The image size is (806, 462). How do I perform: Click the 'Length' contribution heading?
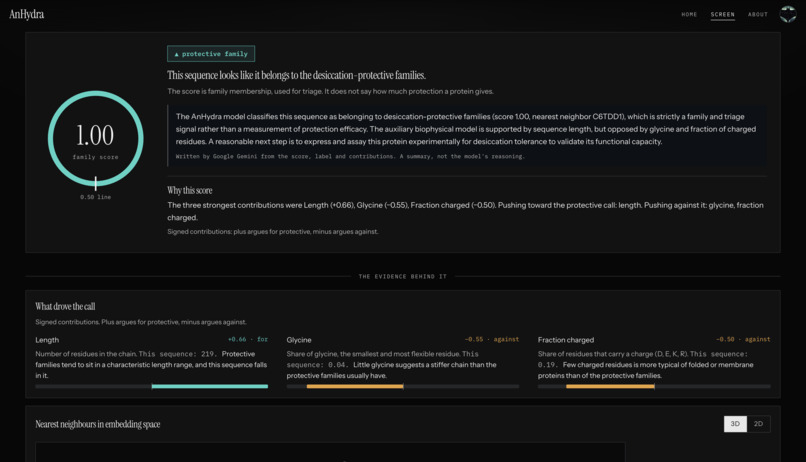point(47,340)
